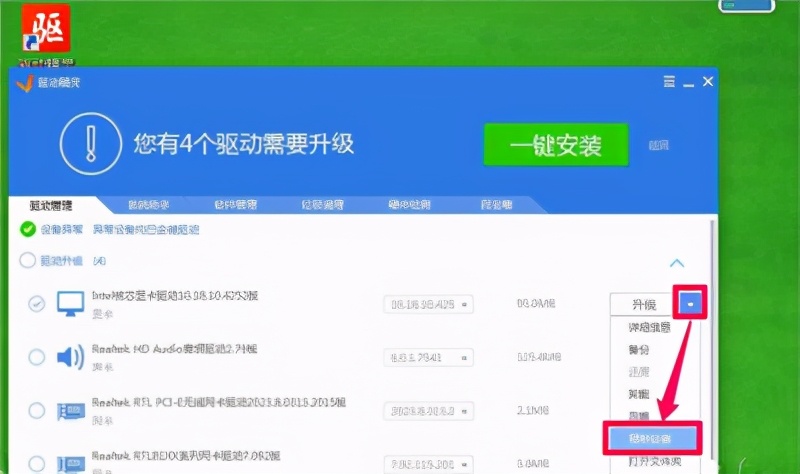Click the 驱动精灵 logo in title bar
This screenshot has height=474, width=800.
[x=24, y=83]
